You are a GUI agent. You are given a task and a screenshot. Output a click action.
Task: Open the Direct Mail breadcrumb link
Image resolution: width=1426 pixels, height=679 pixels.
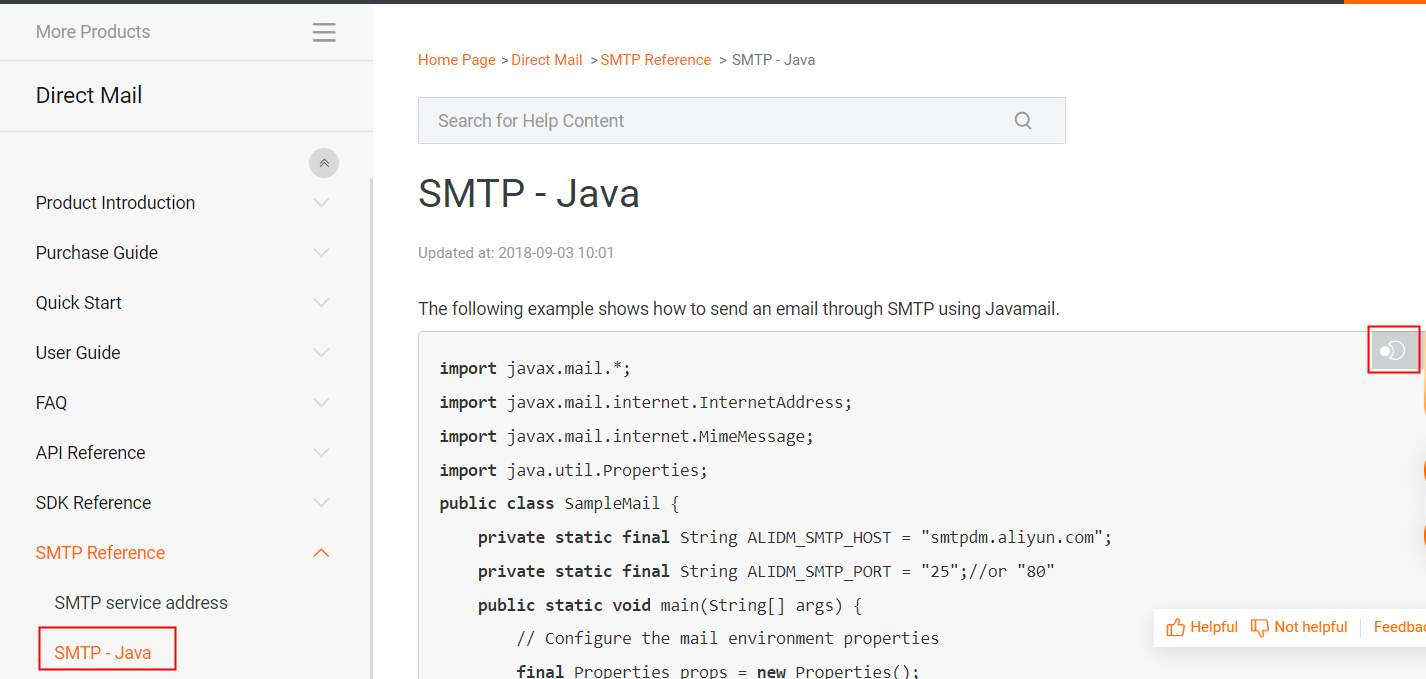(546, 59)
